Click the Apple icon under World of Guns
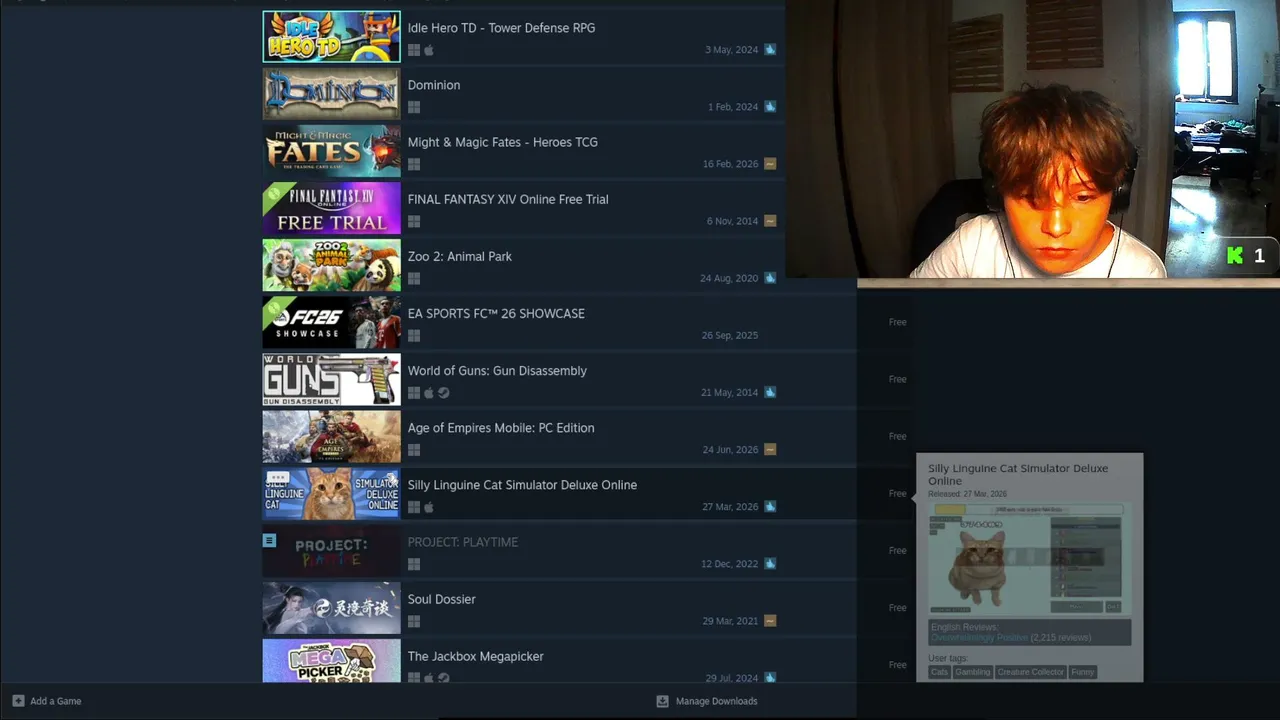The height and width of the screenshot is (720, 1280). click(429, 393)
